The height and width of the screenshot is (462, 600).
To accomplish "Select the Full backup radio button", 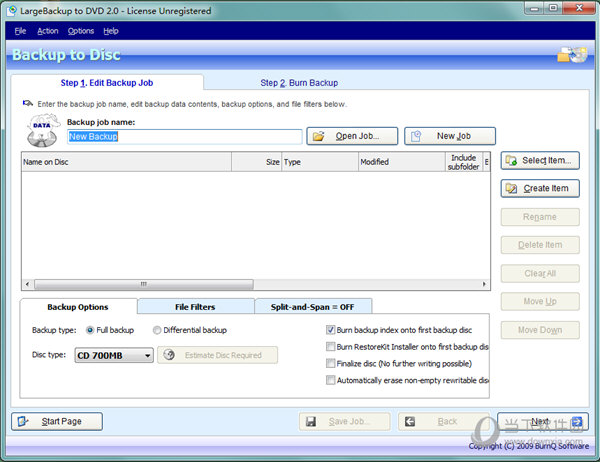I will (90, 330).
